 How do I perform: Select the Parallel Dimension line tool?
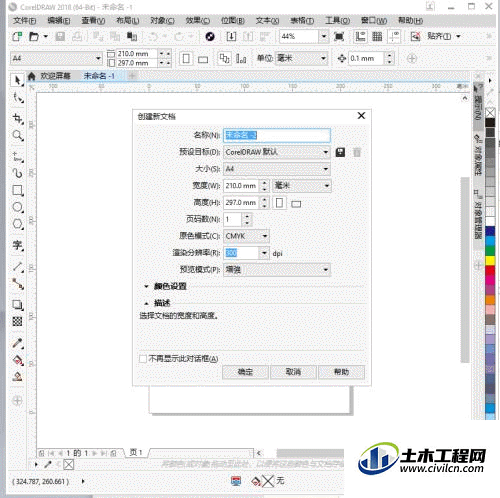(x=17, y=266)
